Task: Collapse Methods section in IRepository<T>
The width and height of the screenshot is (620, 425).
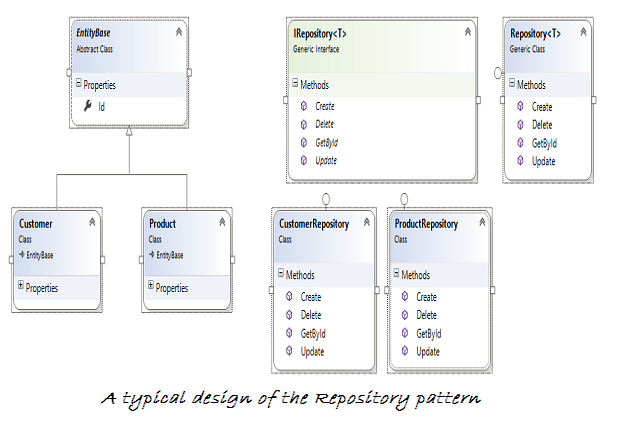Action: (295, 83)
